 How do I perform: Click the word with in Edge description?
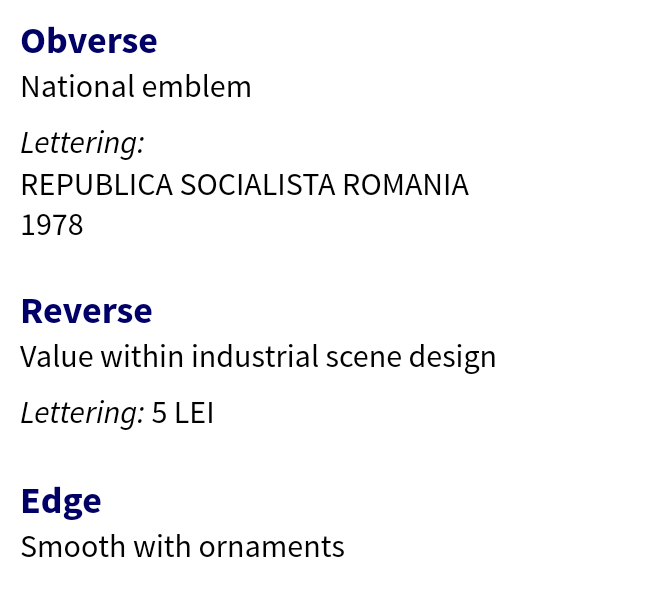click(162, 547)
